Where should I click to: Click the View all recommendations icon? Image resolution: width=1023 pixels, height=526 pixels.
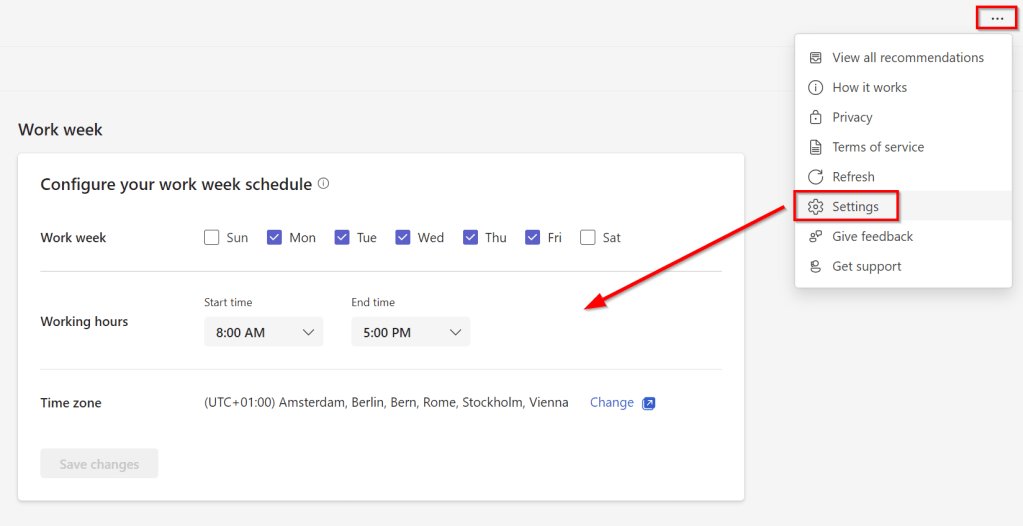coord(816,58)
